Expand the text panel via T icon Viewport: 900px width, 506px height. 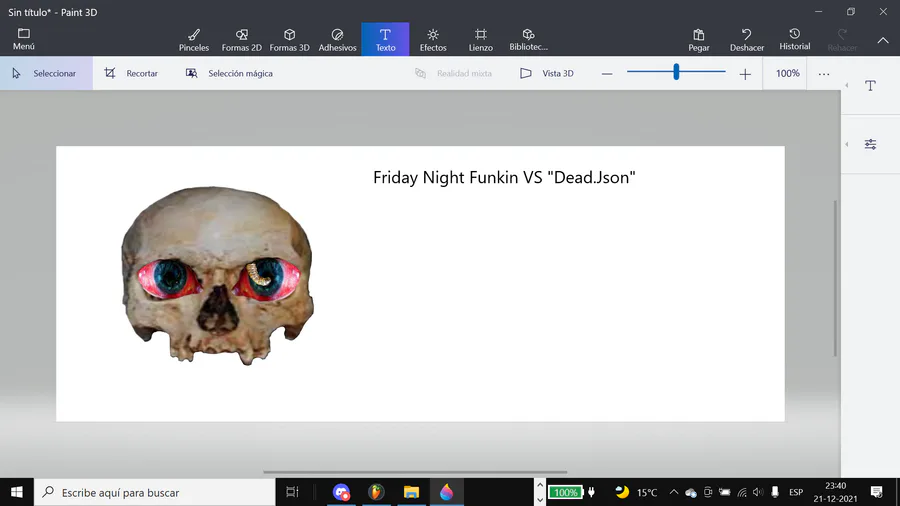870,85
